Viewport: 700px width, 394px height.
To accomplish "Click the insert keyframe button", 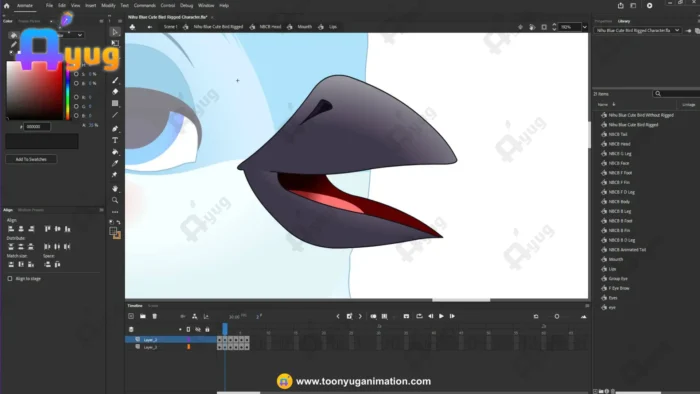I will tap(350, 316).
